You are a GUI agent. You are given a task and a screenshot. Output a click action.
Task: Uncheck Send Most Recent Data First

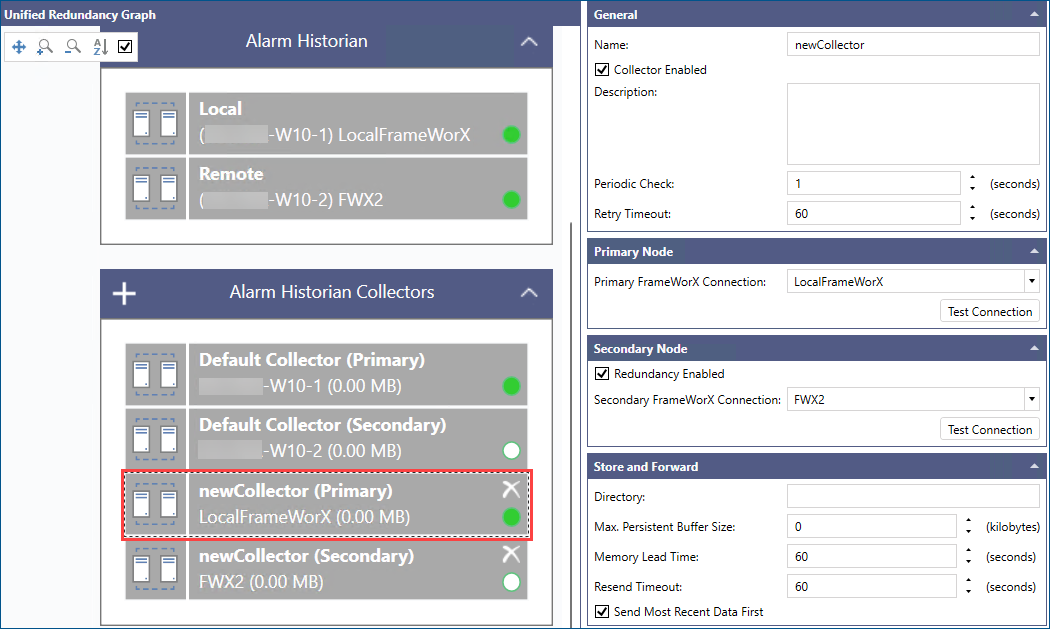point(602,611)
